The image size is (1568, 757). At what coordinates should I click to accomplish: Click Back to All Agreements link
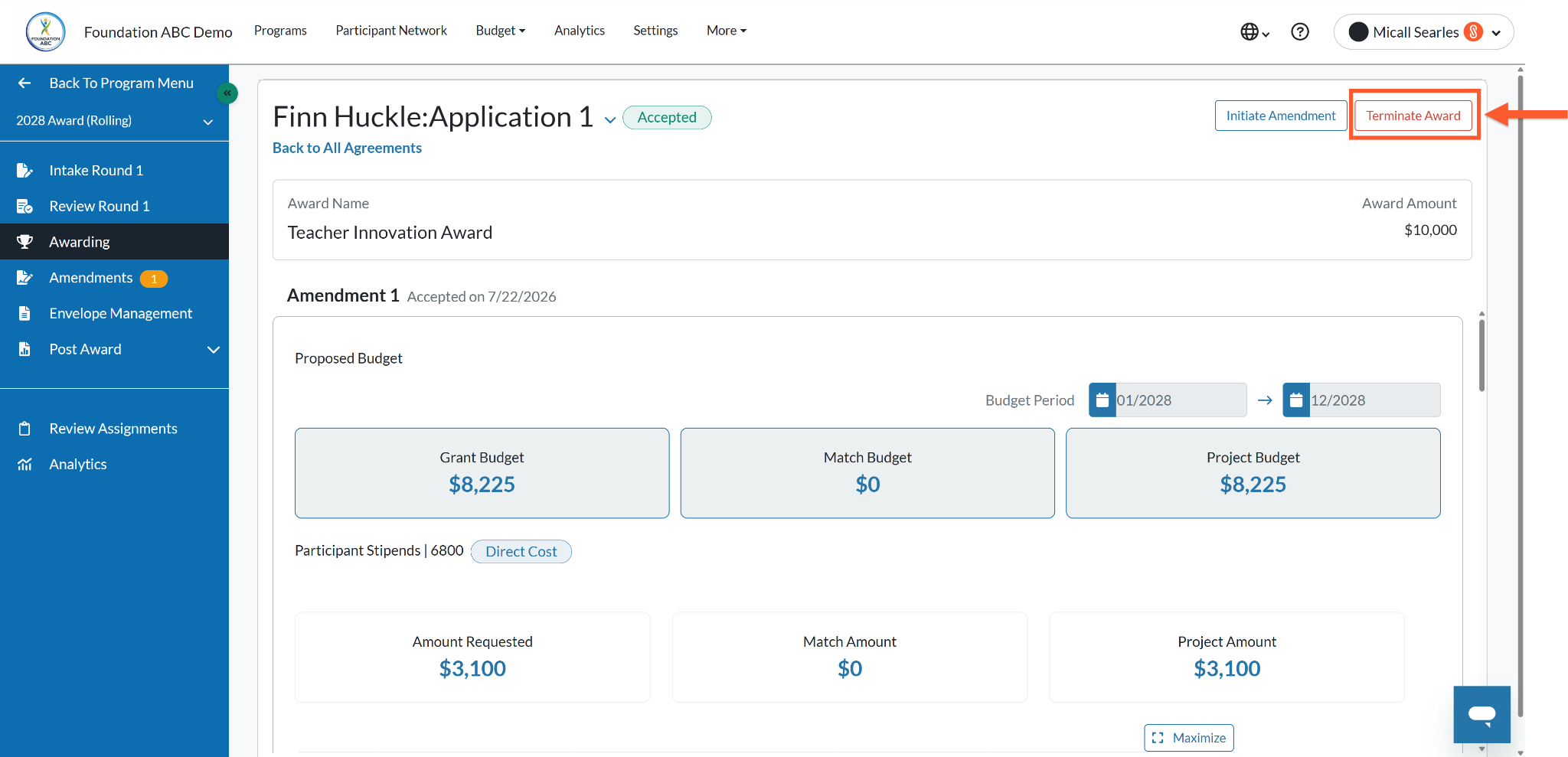pyautogui.click(x=347, y=148)
